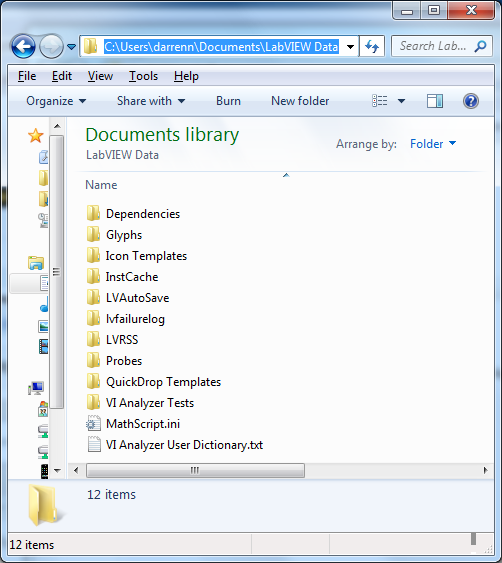This screenshot has height=563, width=502.
Task: Minimize the Explorer window
Action: click(406, 10)
